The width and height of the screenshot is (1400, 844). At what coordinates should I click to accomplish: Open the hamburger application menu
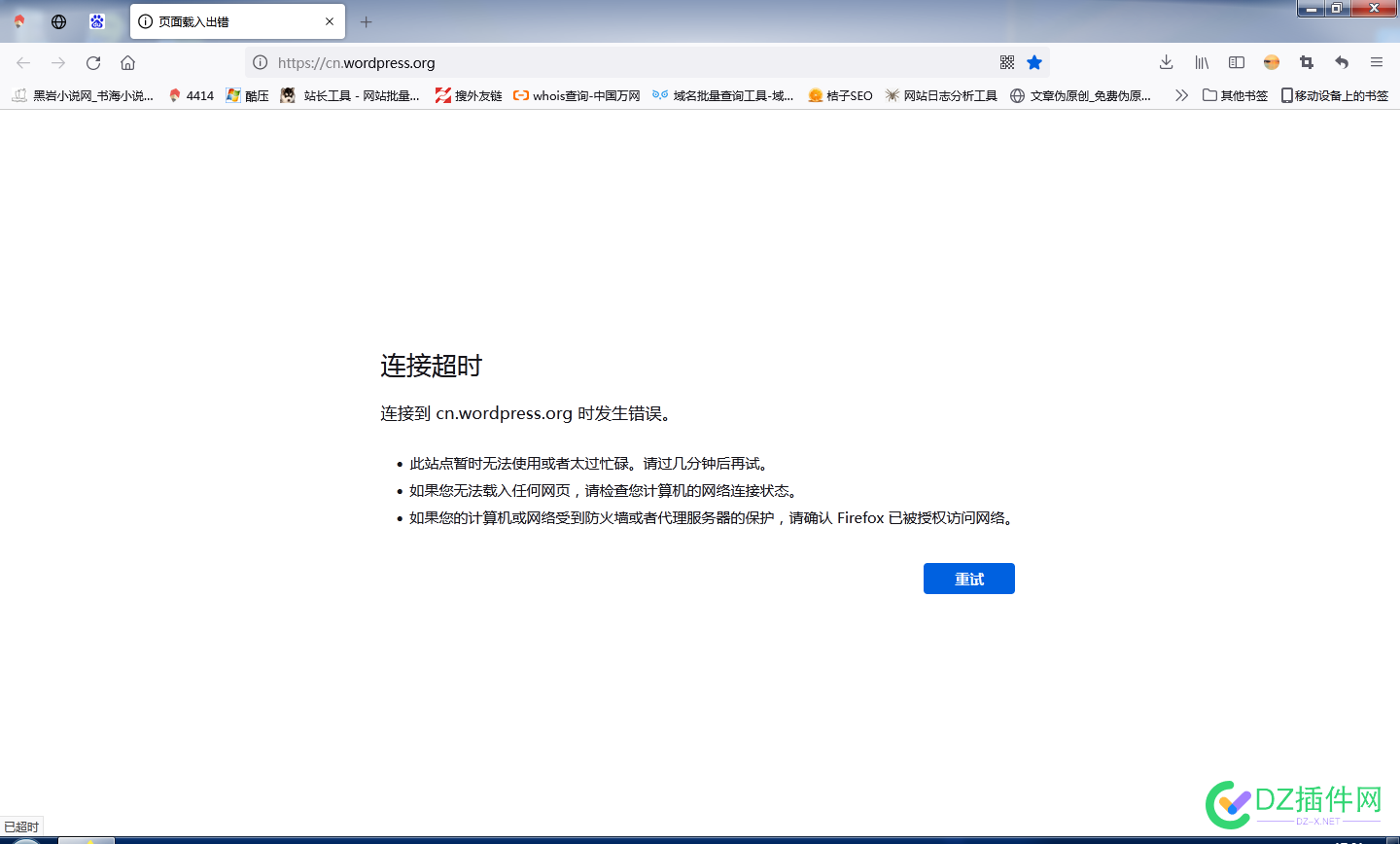1377,62
